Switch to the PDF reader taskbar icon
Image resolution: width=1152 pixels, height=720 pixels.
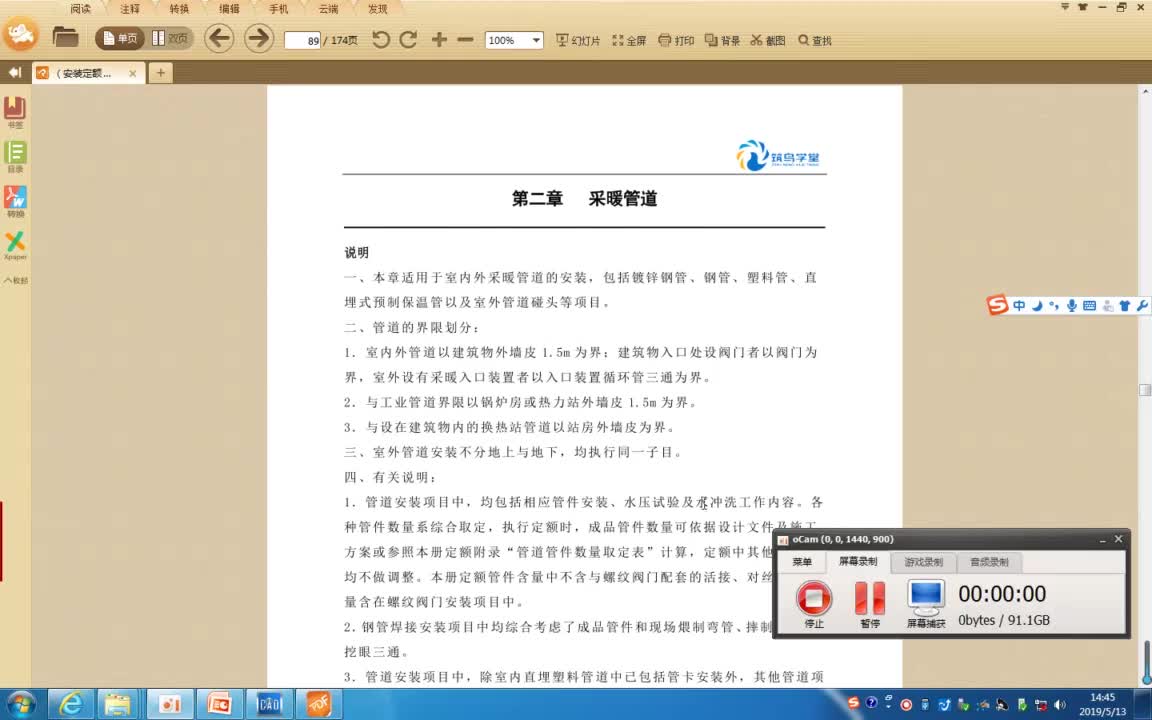(x=318, y=704)
